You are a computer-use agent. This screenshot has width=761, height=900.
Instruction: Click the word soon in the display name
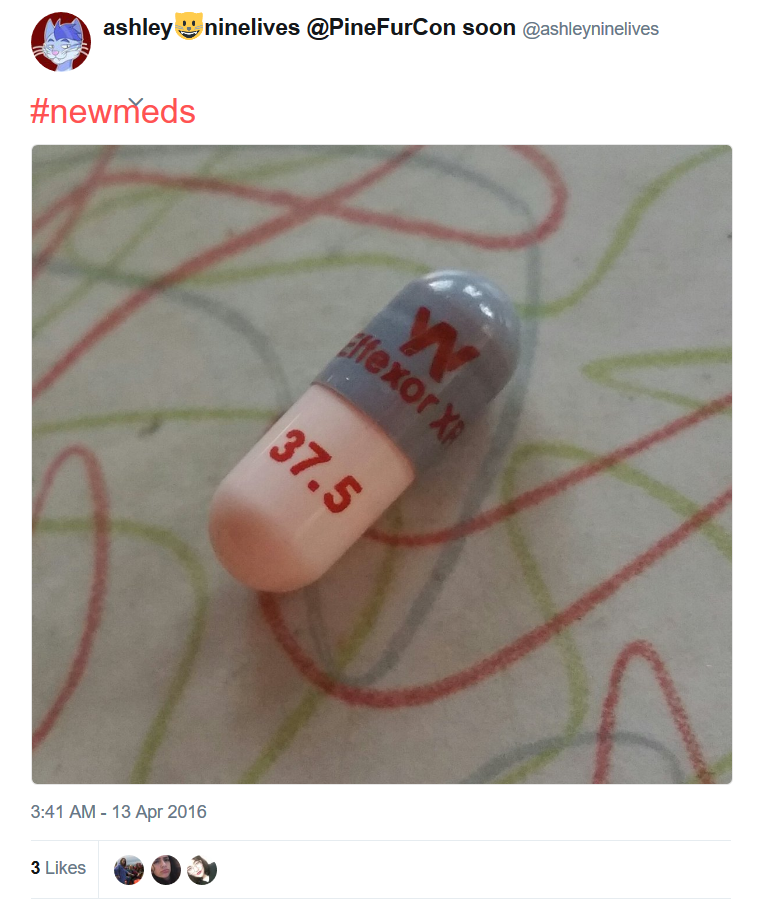(489, 28)
